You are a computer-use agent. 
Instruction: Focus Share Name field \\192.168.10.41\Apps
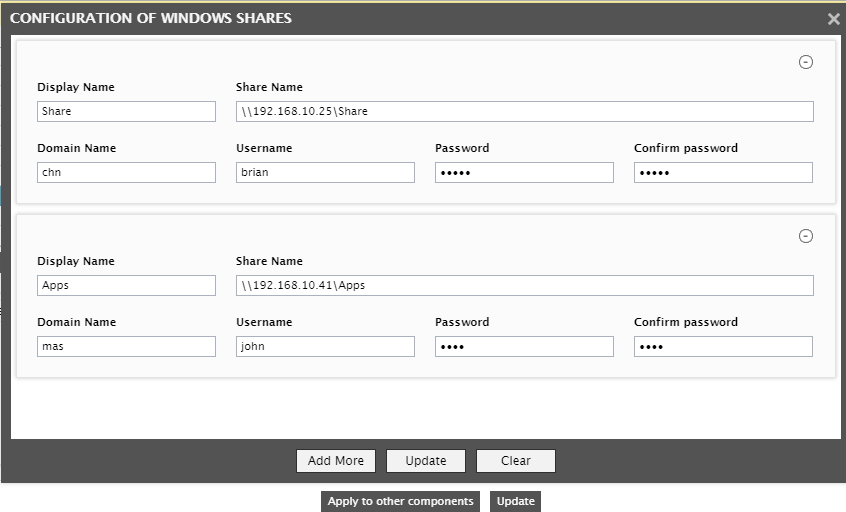point(524,285)
